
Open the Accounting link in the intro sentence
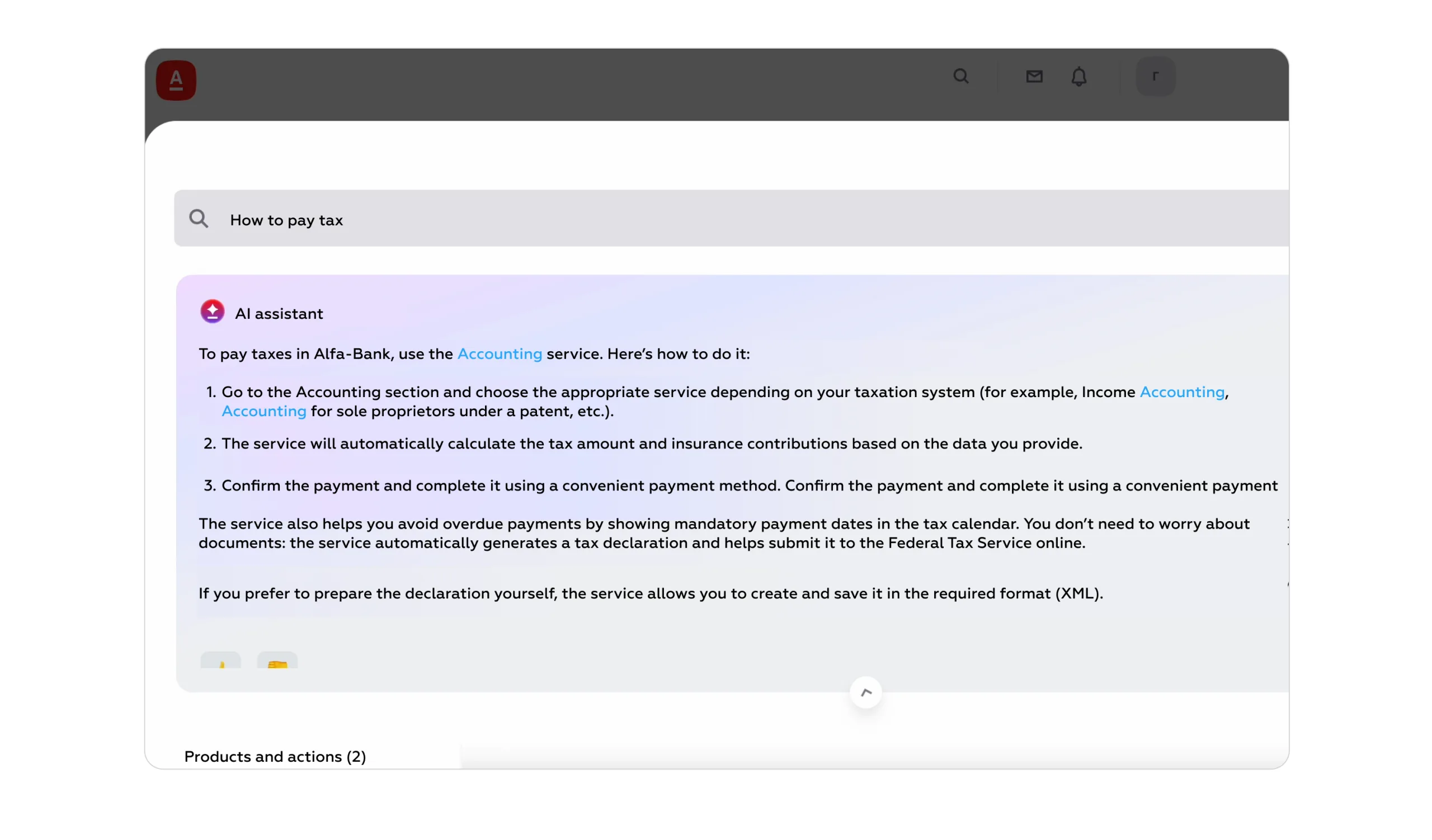coord(500,354)
